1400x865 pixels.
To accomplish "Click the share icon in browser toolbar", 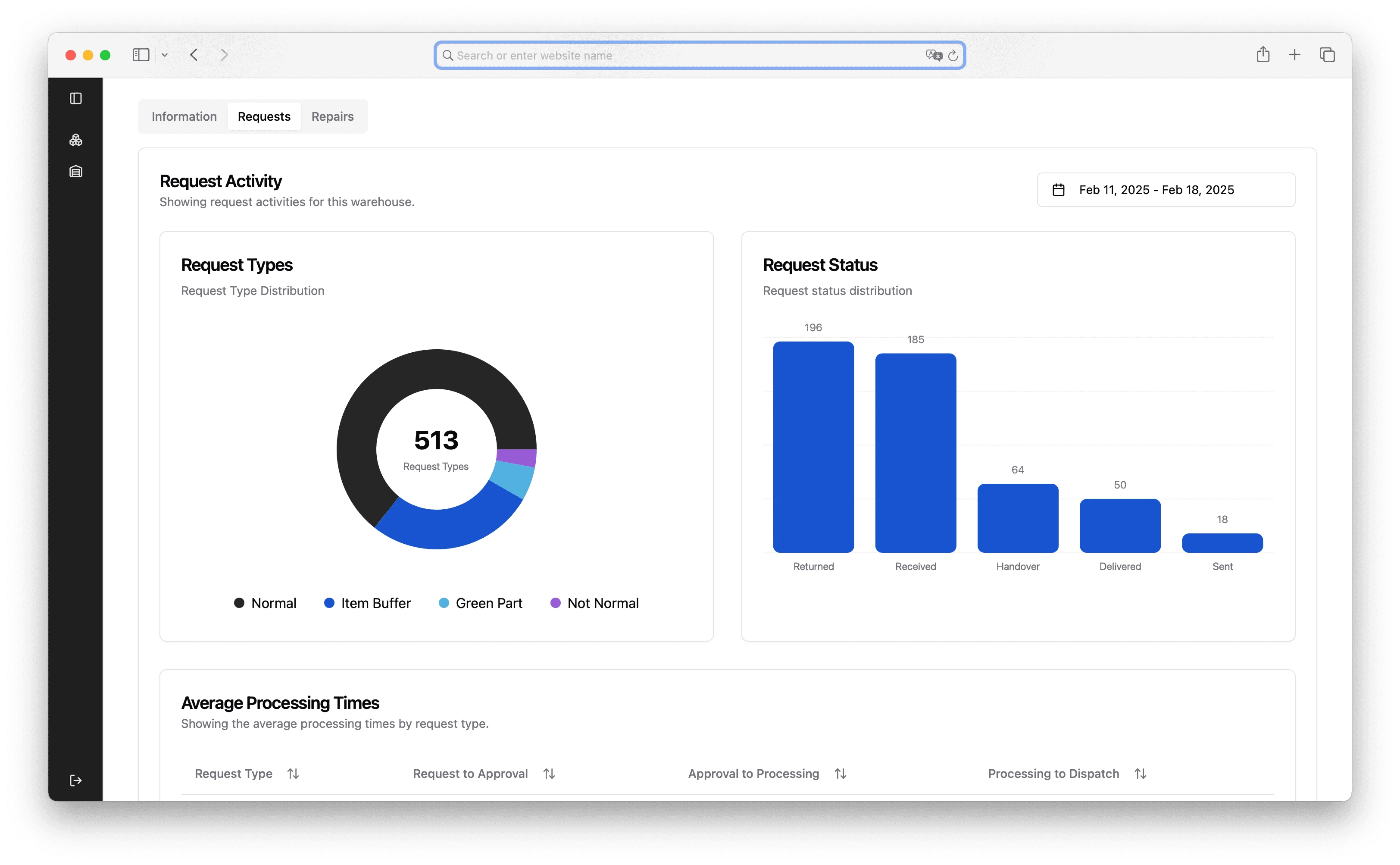I will (x=1263, y=54).
